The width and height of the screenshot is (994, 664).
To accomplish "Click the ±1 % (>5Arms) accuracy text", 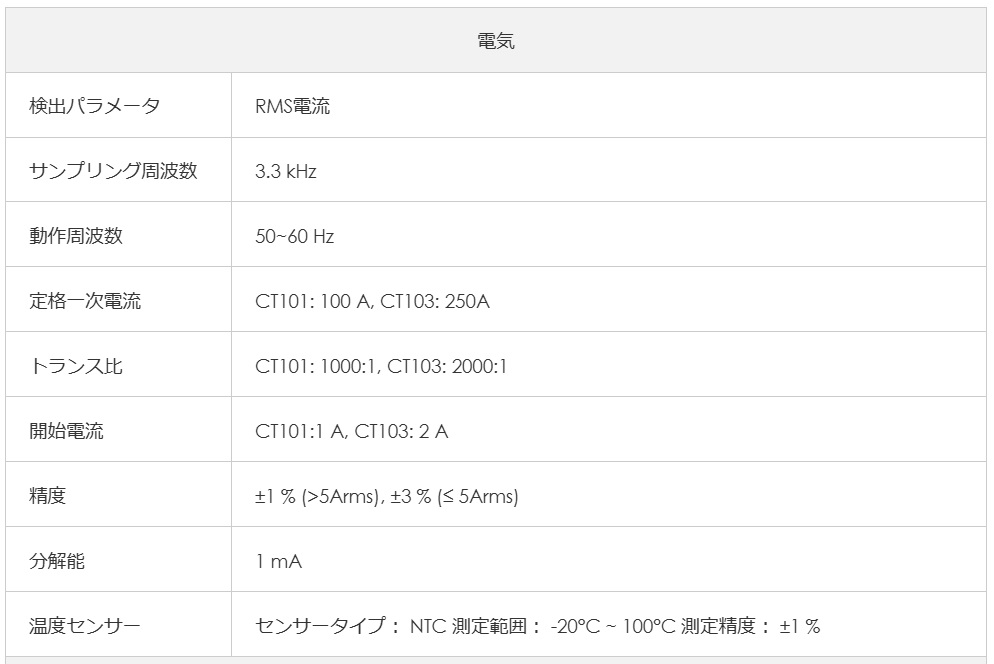I will (317, 496).
